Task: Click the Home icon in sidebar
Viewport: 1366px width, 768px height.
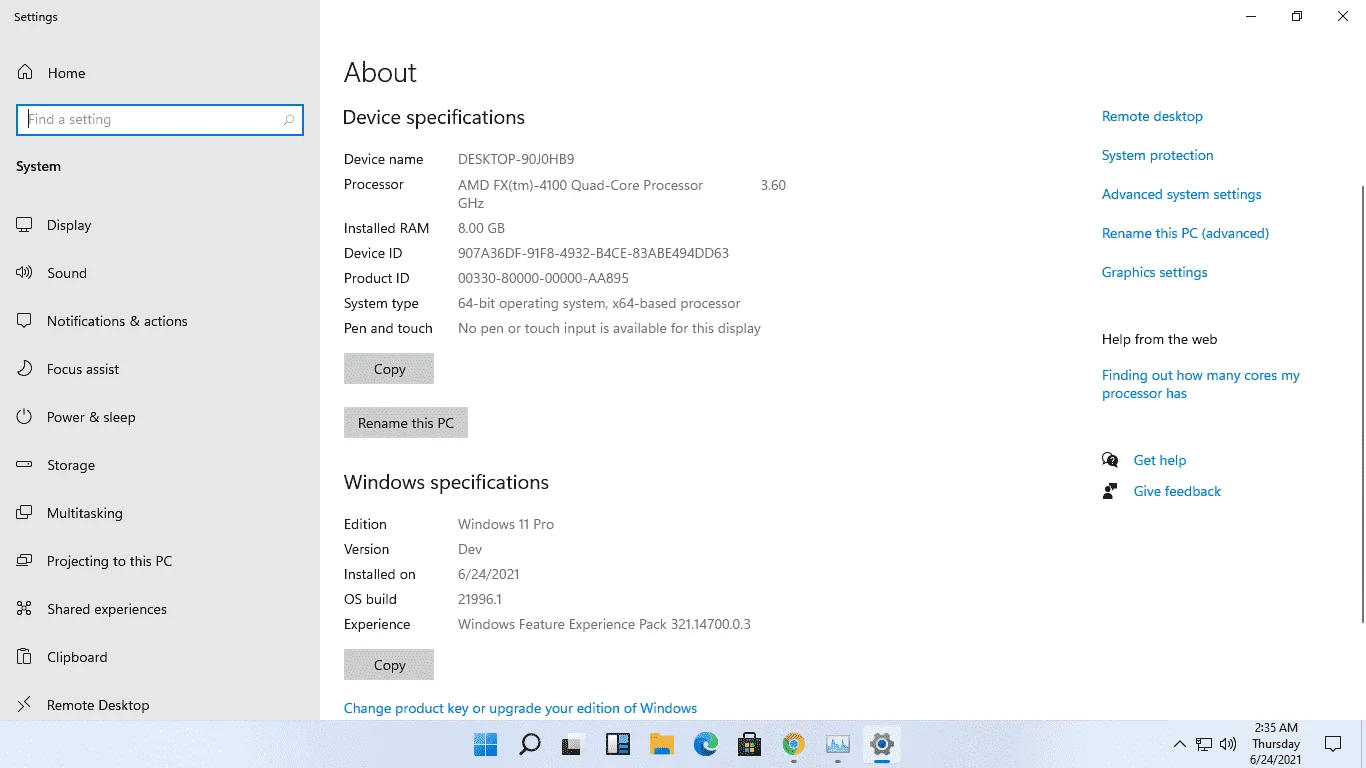Action: tap(25, 73)
